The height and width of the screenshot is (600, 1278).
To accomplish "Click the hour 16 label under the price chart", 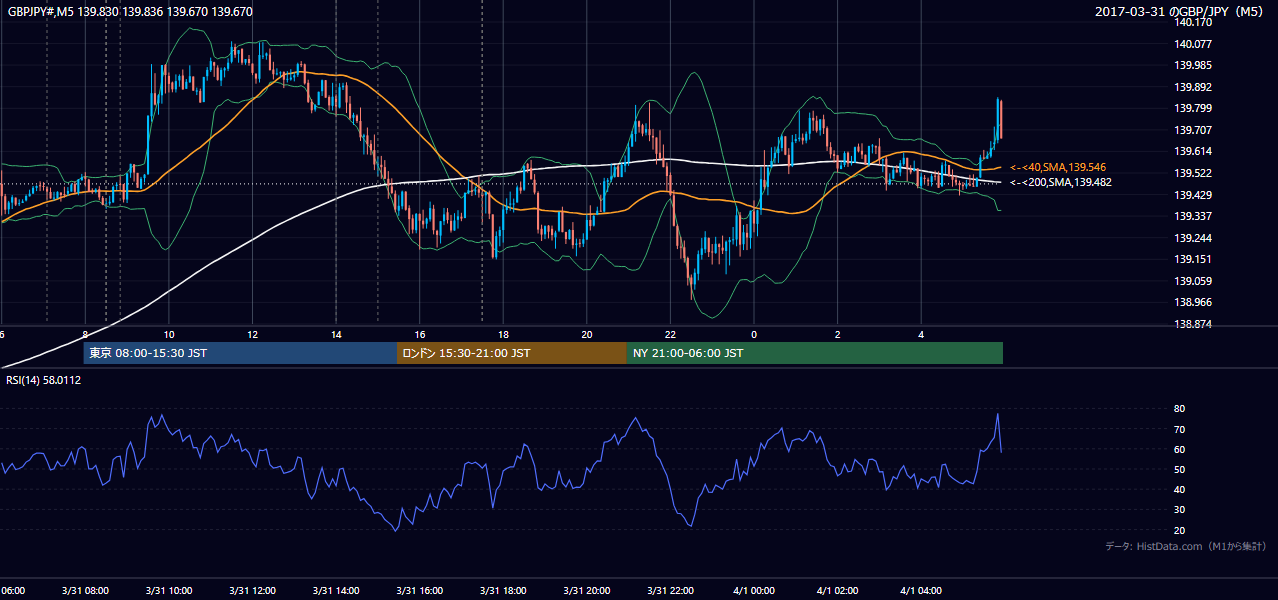I will coord(420,334).
